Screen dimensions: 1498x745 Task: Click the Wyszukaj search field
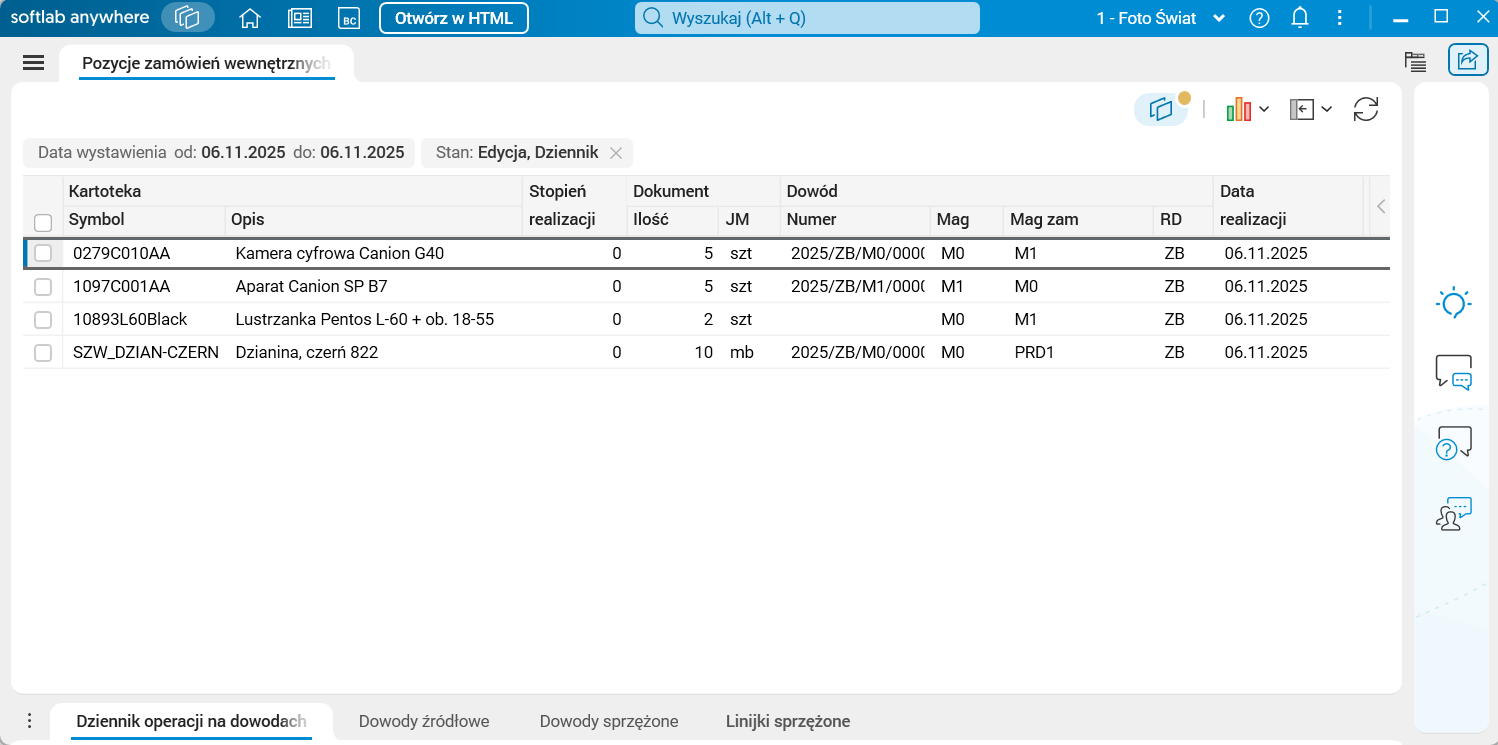807,18
